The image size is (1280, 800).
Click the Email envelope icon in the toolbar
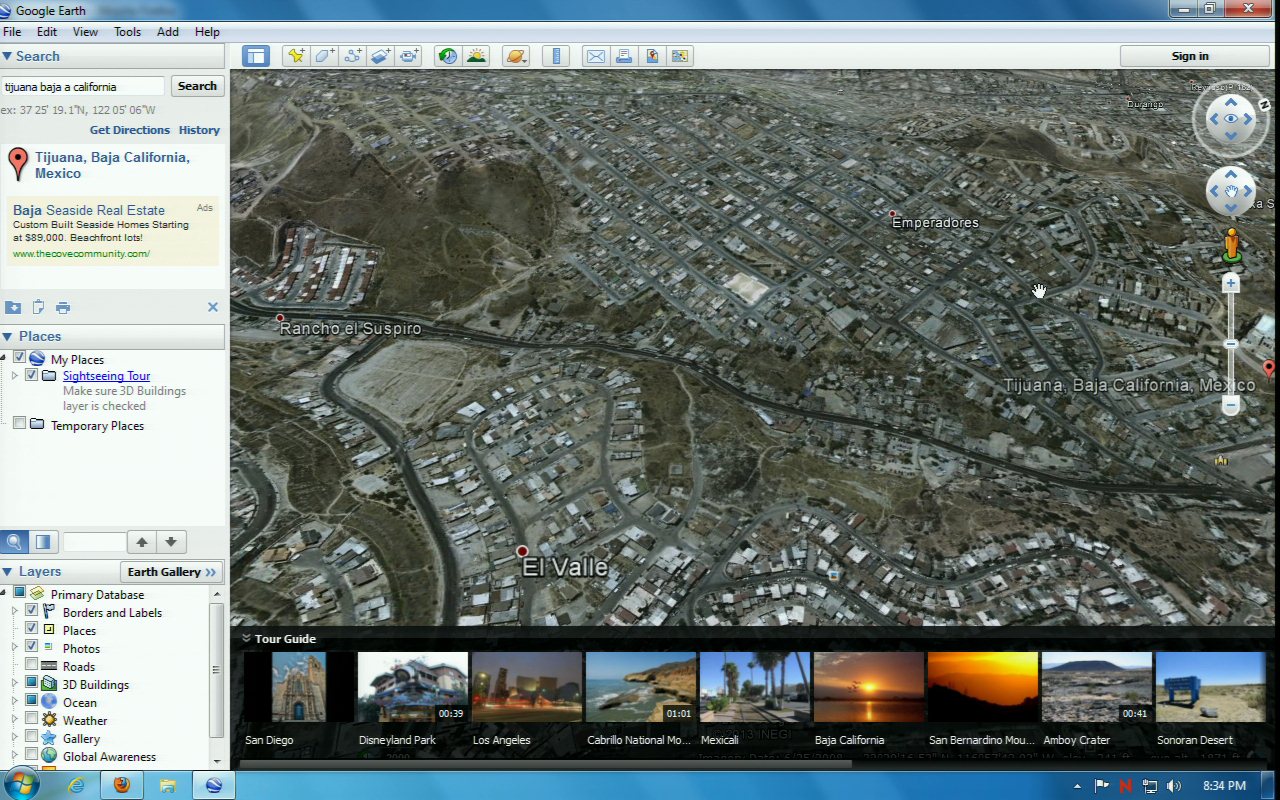[x=596, y=56]
